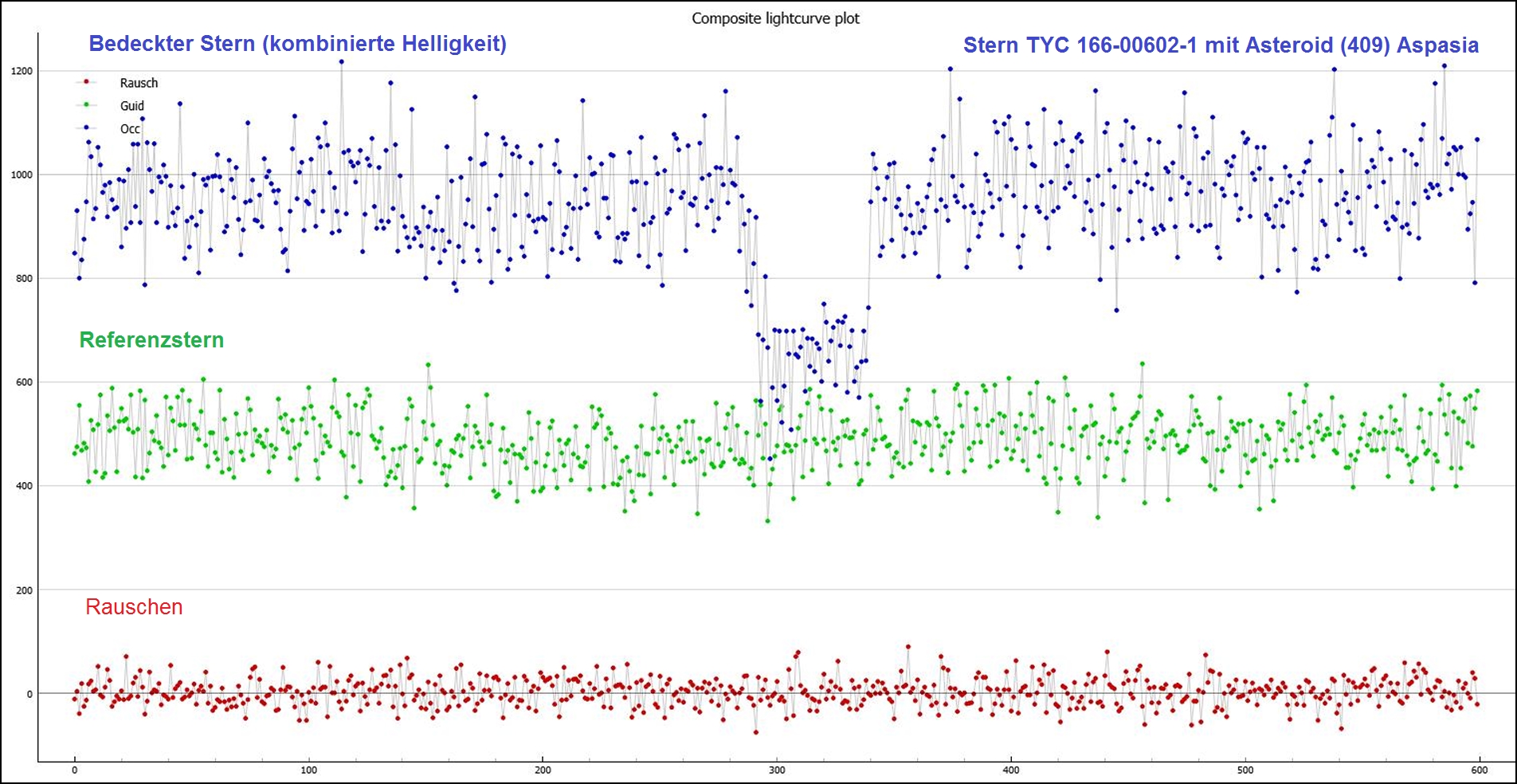
Task: Click x-axis tick label 300
Action: tap(777, 770)
